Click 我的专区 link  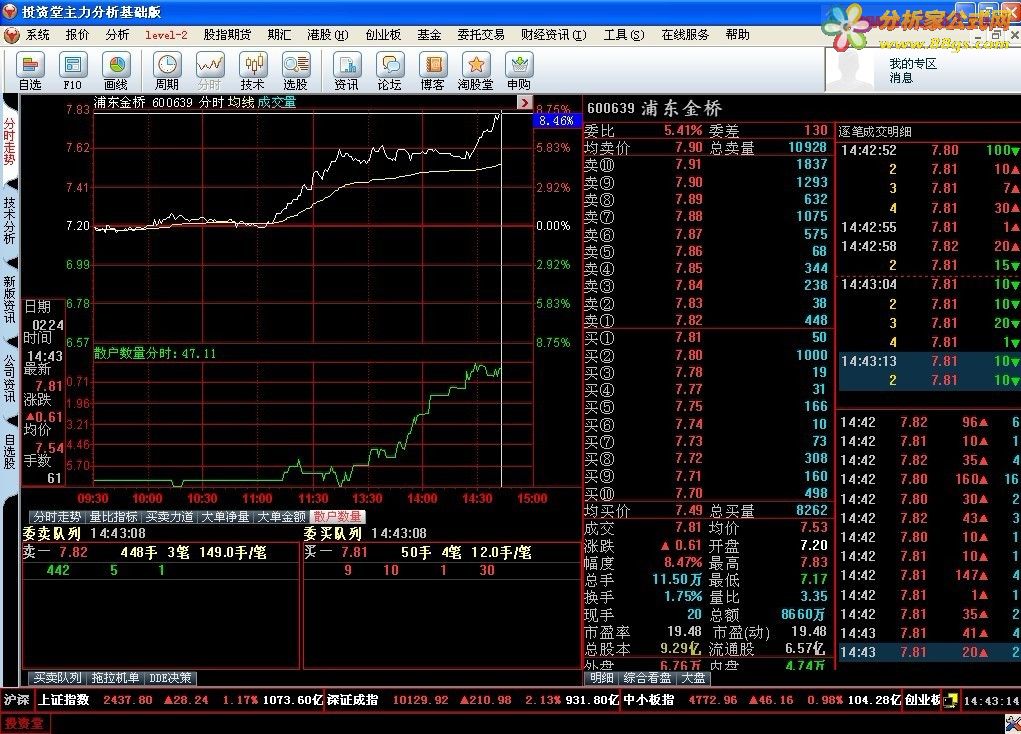913,64
